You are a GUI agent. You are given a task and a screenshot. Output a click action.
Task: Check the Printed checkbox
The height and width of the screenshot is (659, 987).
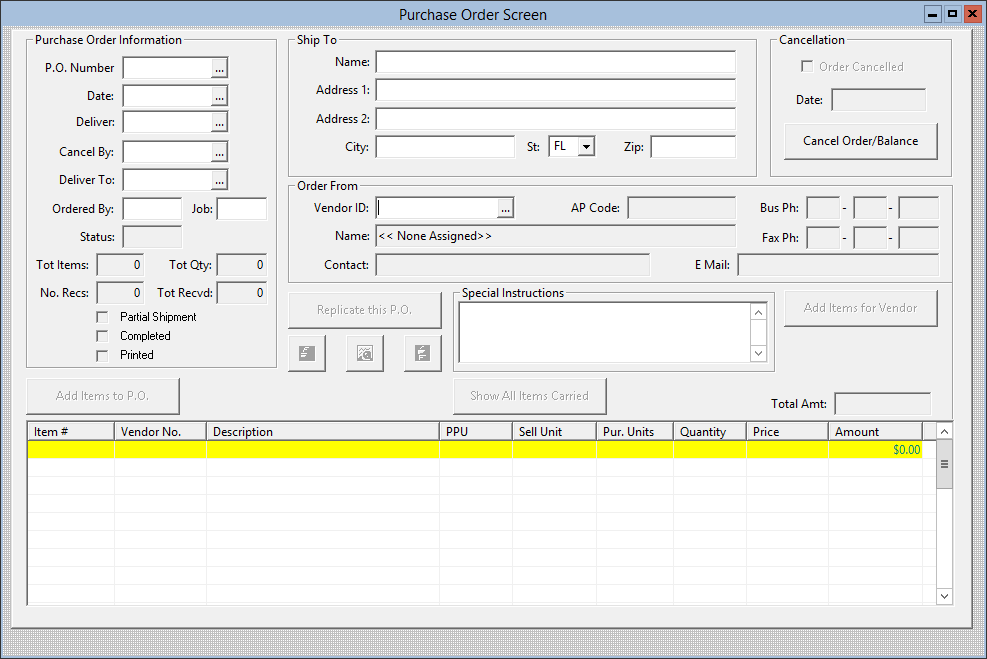point(103,356)
